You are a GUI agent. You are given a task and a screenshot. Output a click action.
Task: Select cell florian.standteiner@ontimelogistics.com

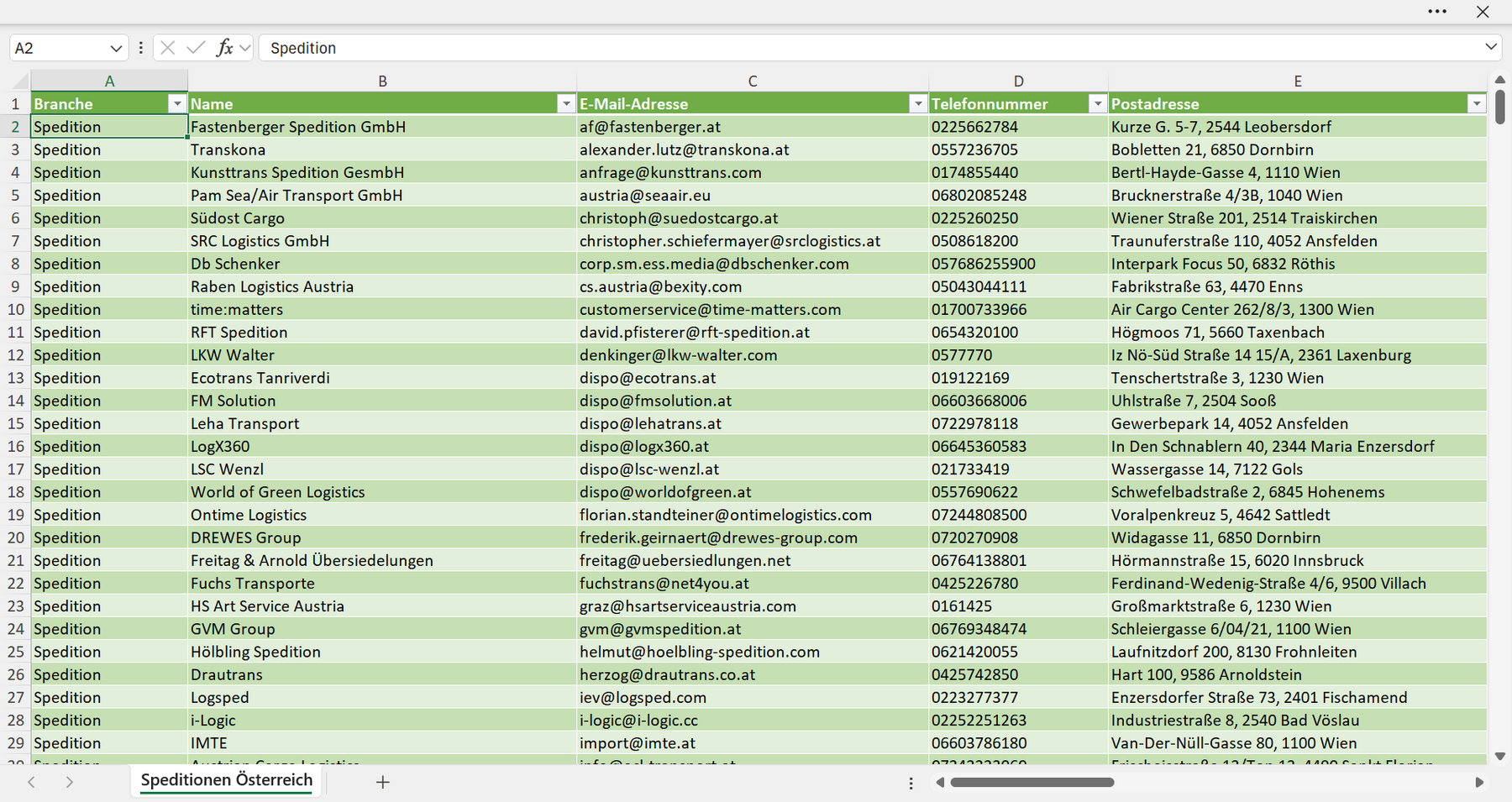(753, 515)
